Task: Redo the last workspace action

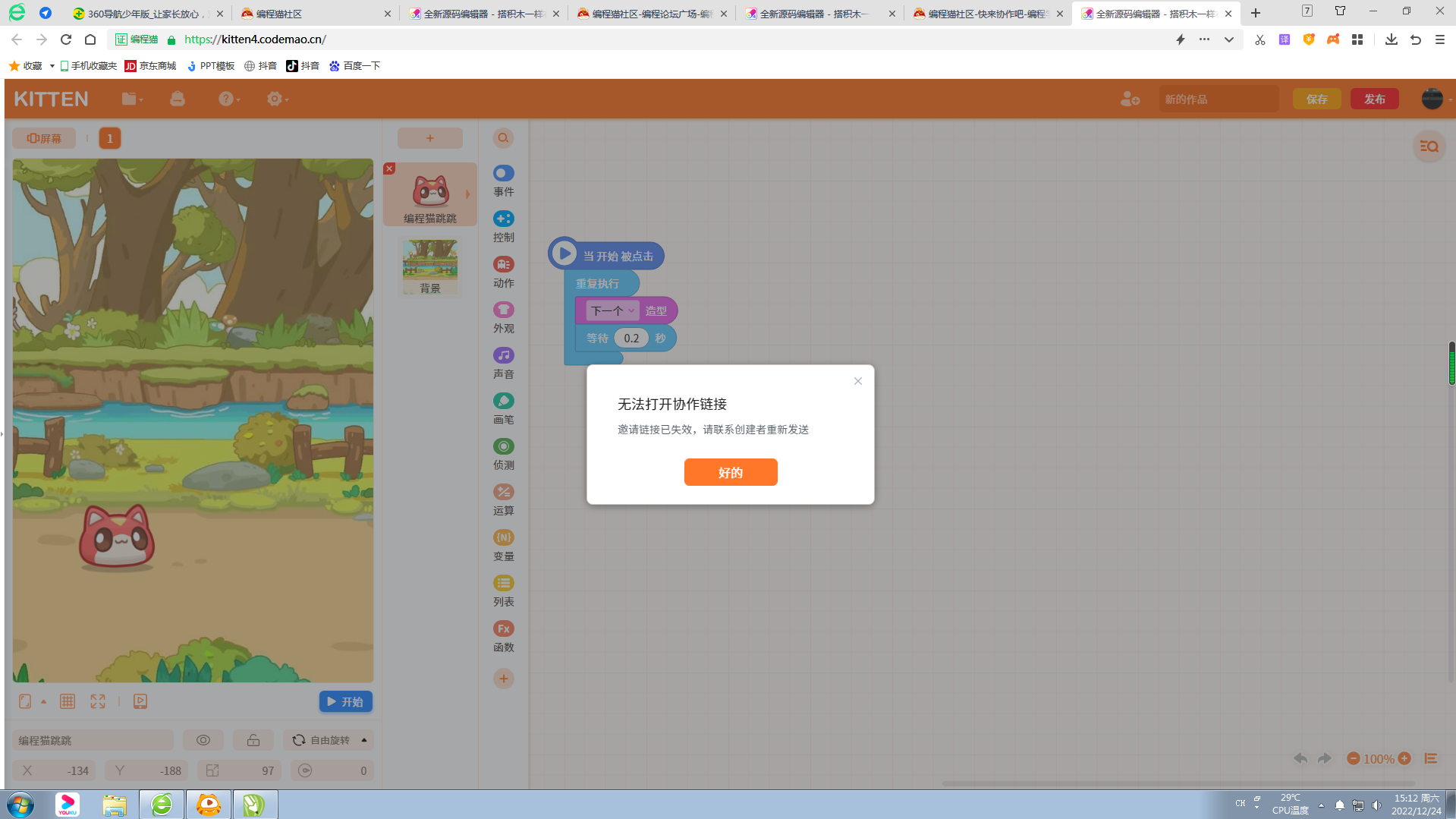Action: (1325, 758)
